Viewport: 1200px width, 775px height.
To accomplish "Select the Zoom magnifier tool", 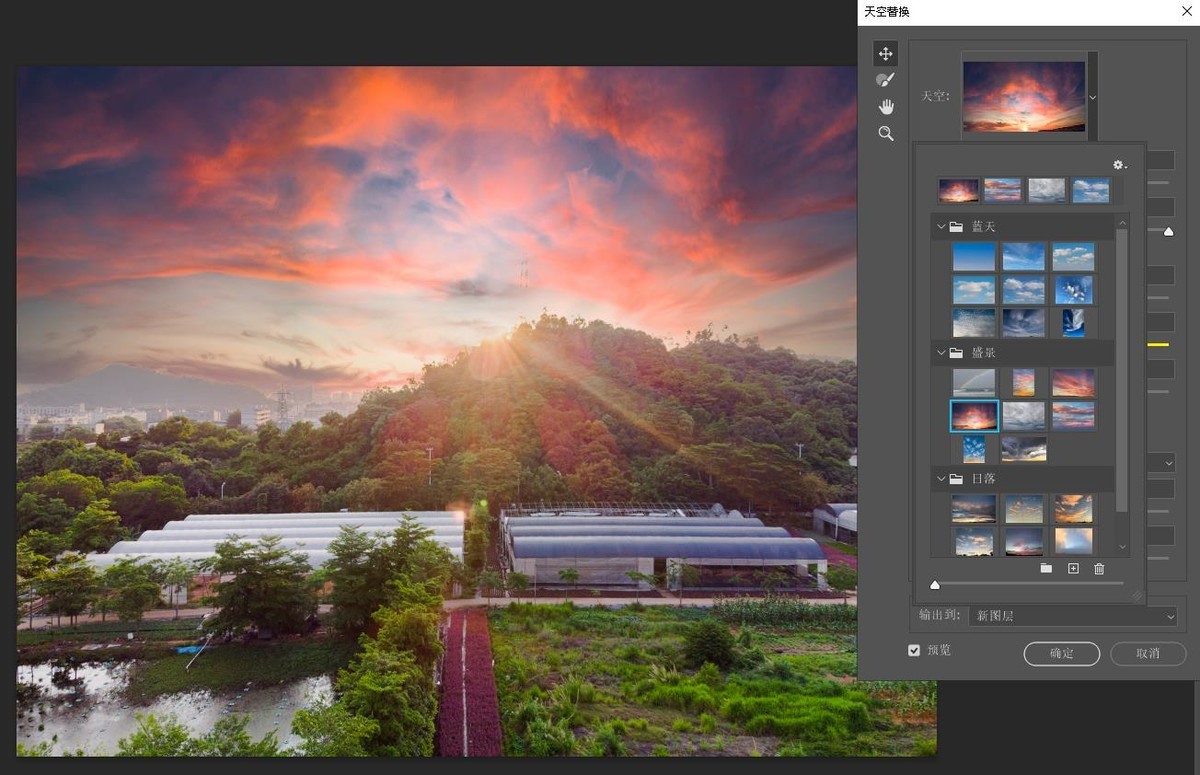I will click(x=885, y=134).
